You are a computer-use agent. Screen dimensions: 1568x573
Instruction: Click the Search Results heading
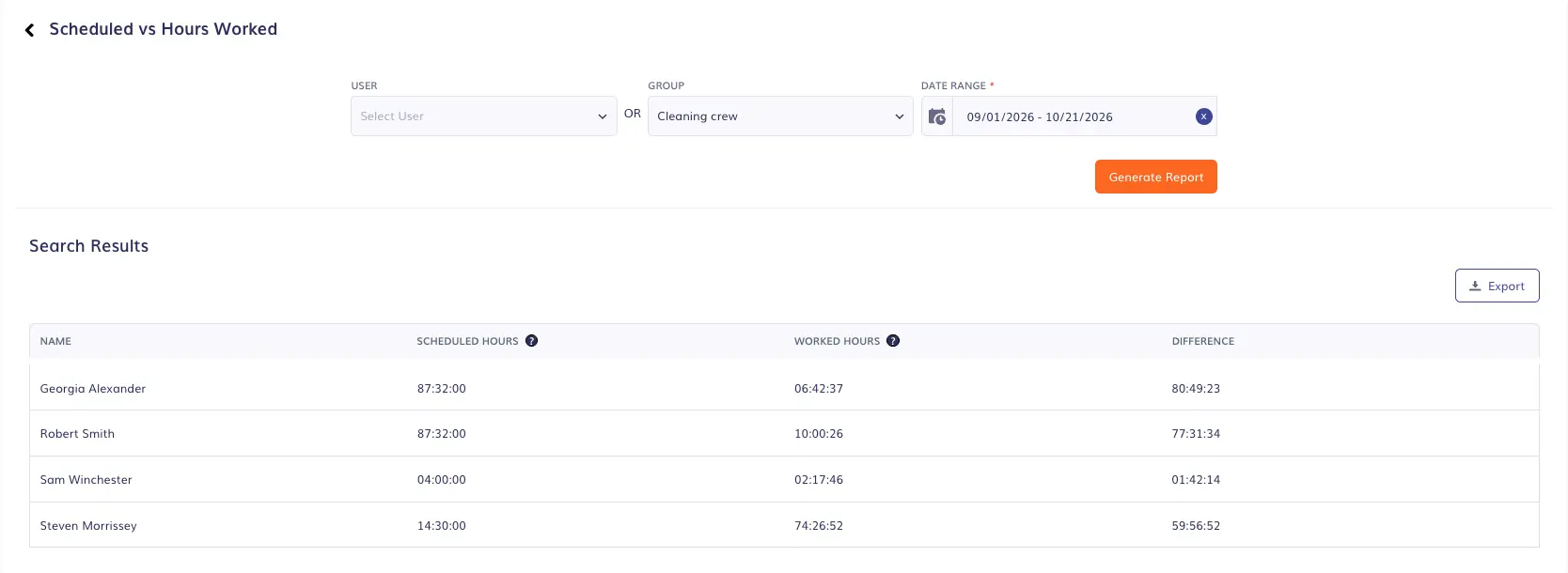point(88,246)
